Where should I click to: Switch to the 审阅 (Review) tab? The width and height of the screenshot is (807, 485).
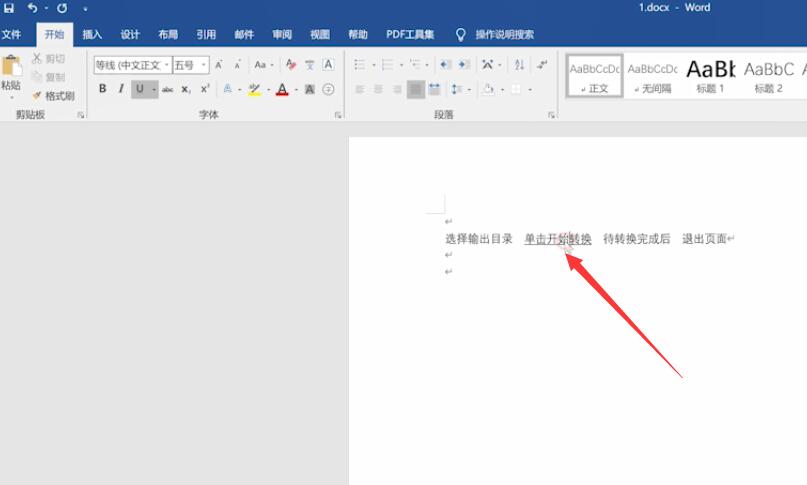tap(282, 34)
